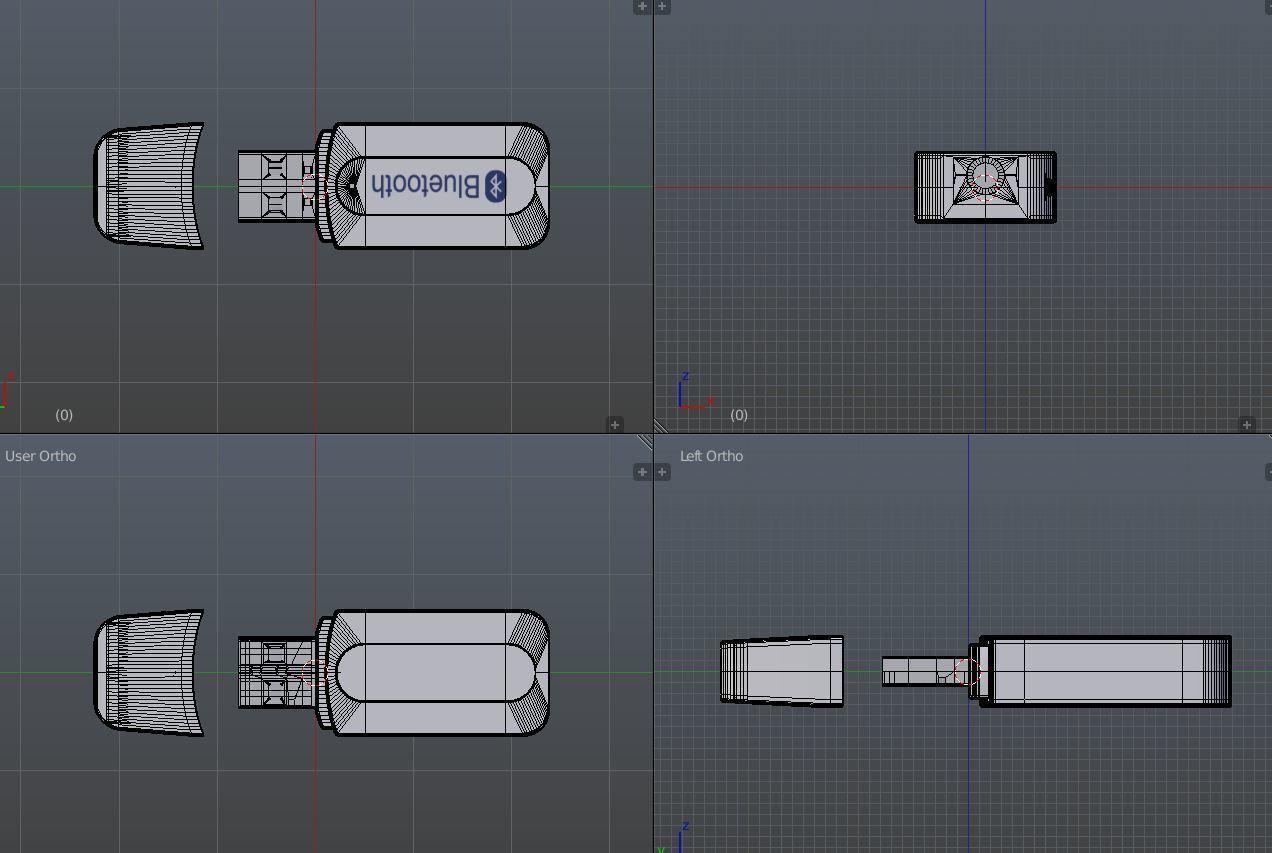This screenshot has width=1272, height=853.
Task: Open tool shelf plus in top-right viewport
Action: pyautogui.click(x=662, y=7)
